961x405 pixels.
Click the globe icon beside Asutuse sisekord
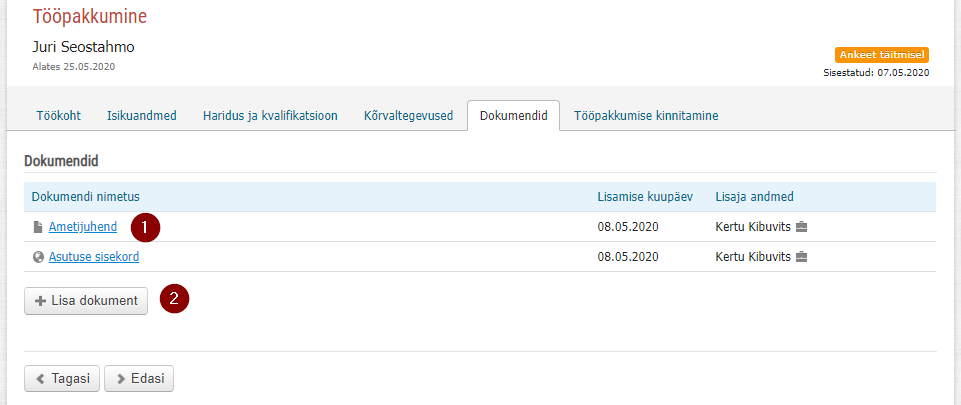(38, 257)
